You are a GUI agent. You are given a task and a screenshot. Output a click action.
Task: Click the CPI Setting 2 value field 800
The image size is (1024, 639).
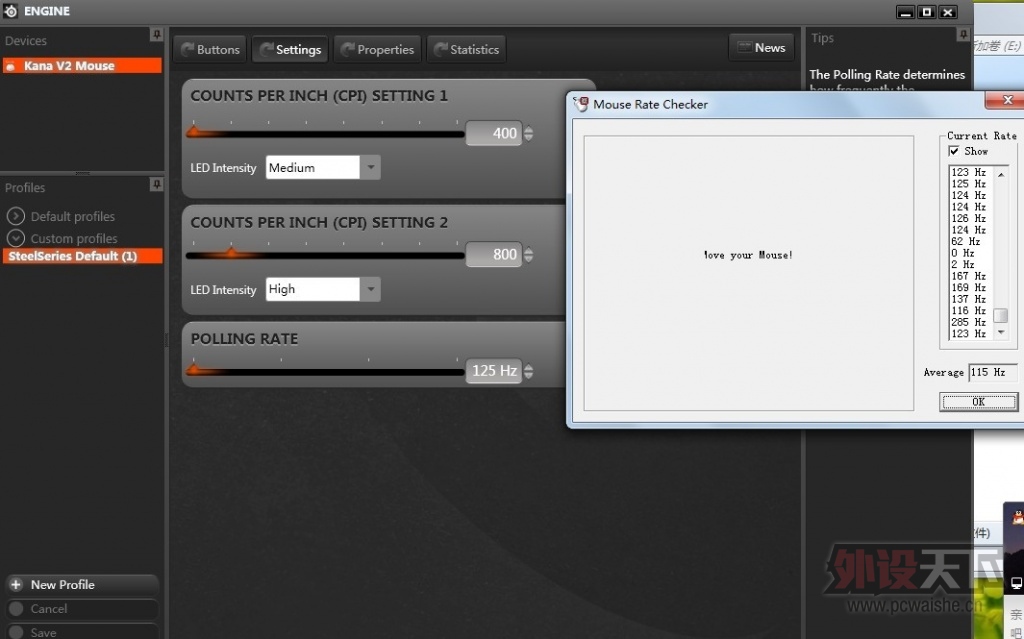(494, 254)
